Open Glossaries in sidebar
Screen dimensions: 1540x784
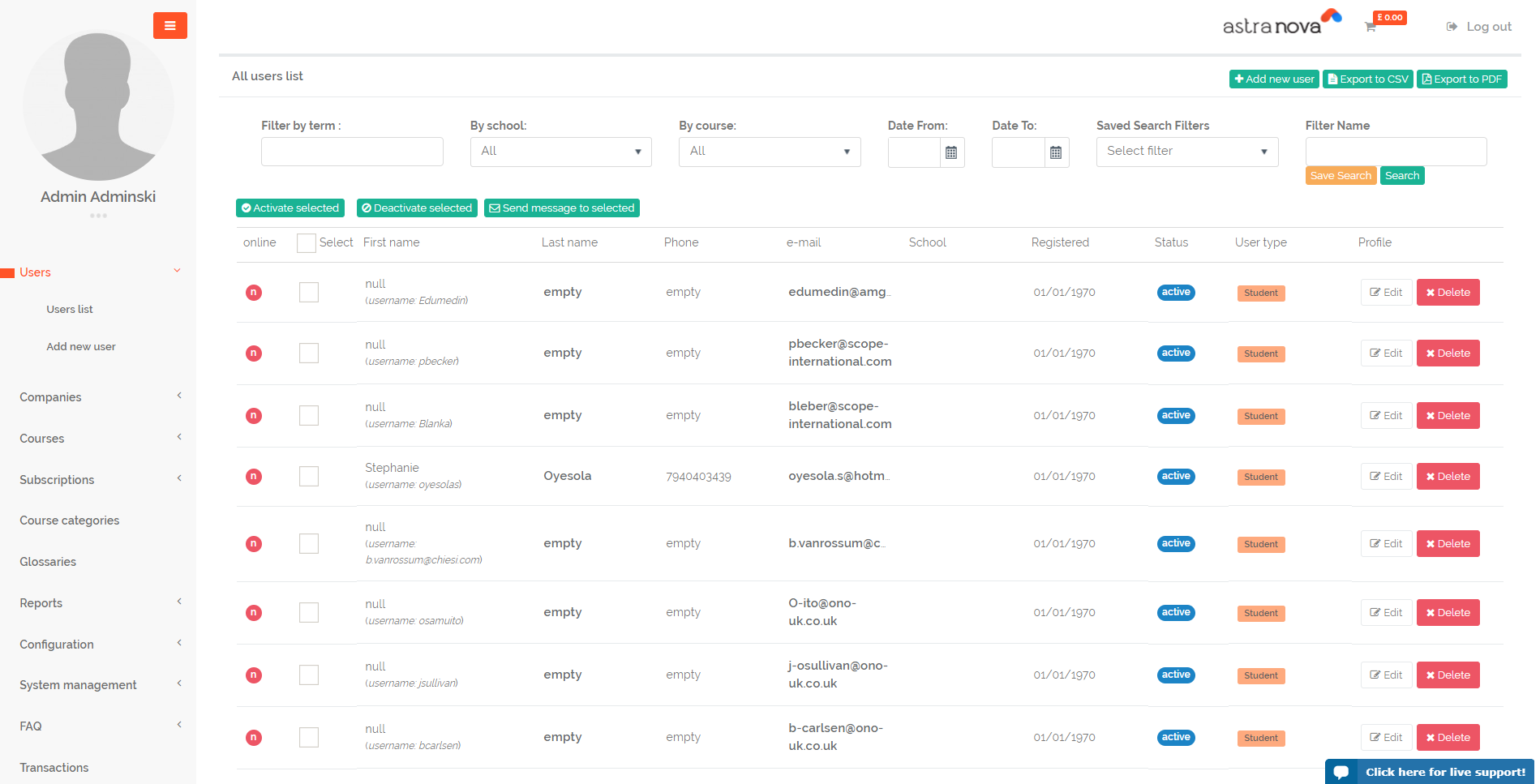[x=48, y=562]
